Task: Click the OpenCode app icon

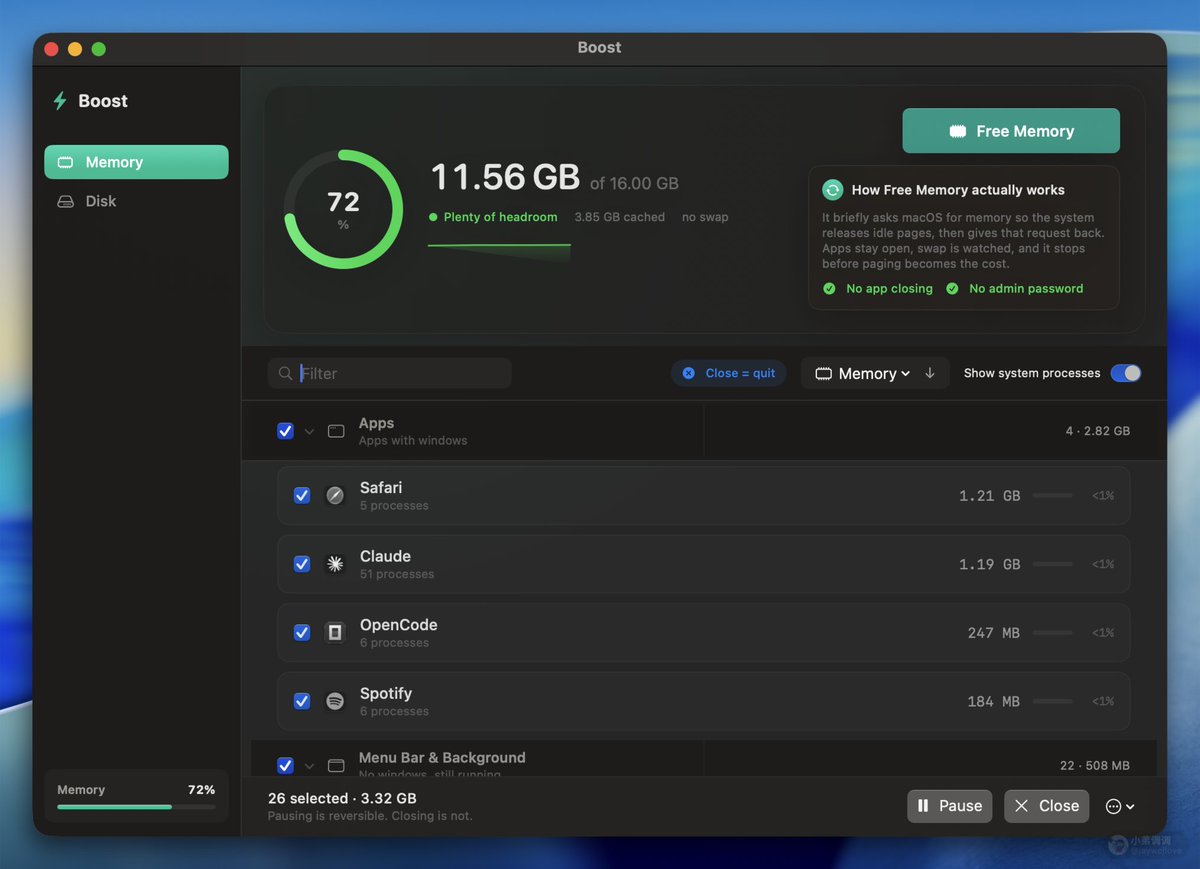Action: 335,632
